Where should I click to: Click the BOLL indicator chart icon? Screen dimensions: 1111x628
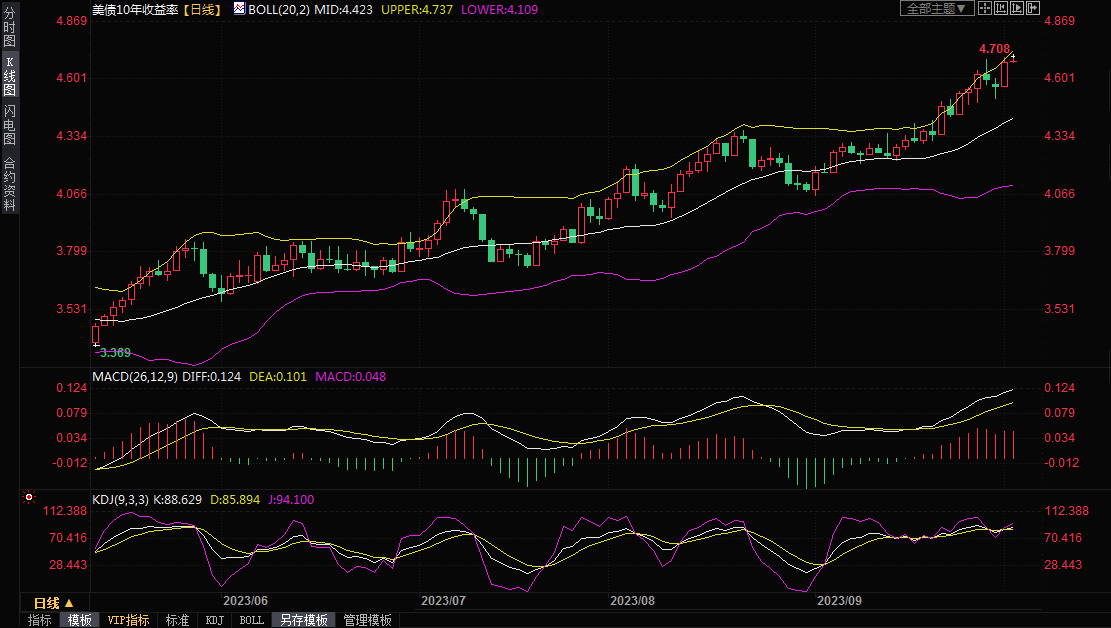pyautogui.click(x=238, y=8)
